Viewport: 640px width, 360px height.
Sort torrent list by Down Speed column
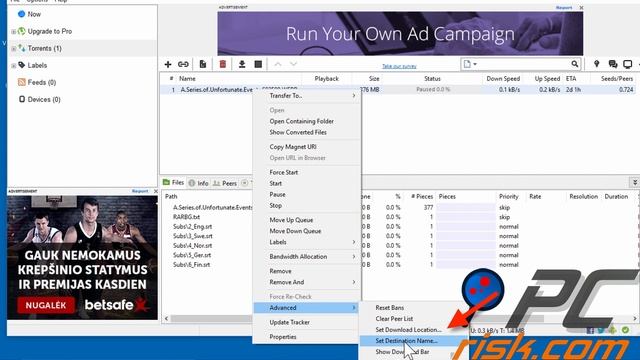(503, 78)
